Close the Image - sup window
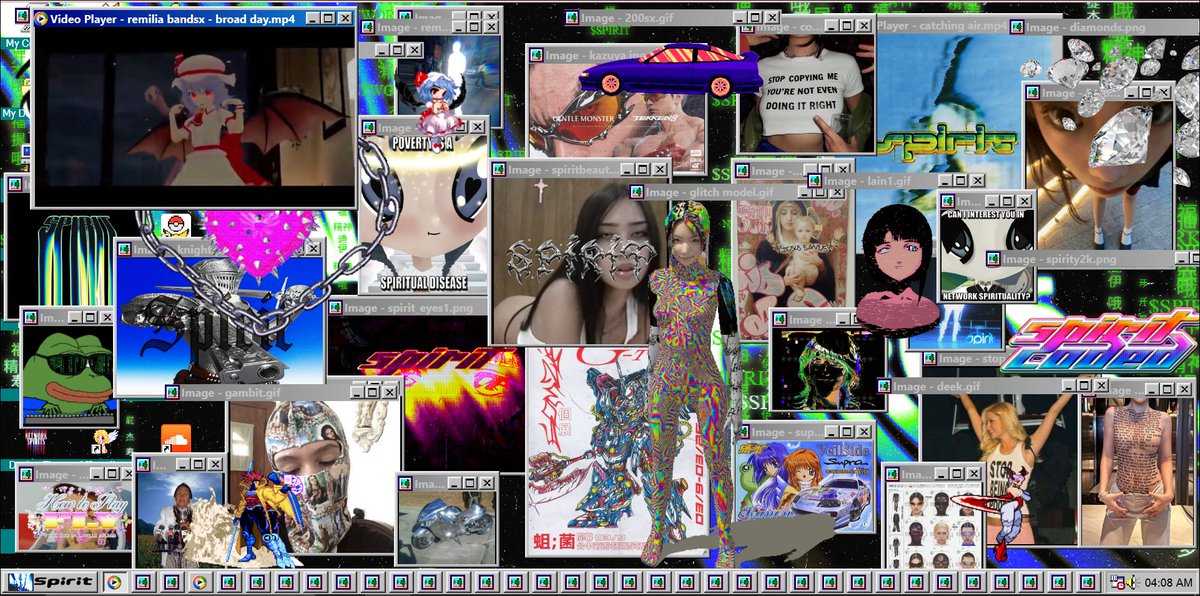 click(862, 432)
